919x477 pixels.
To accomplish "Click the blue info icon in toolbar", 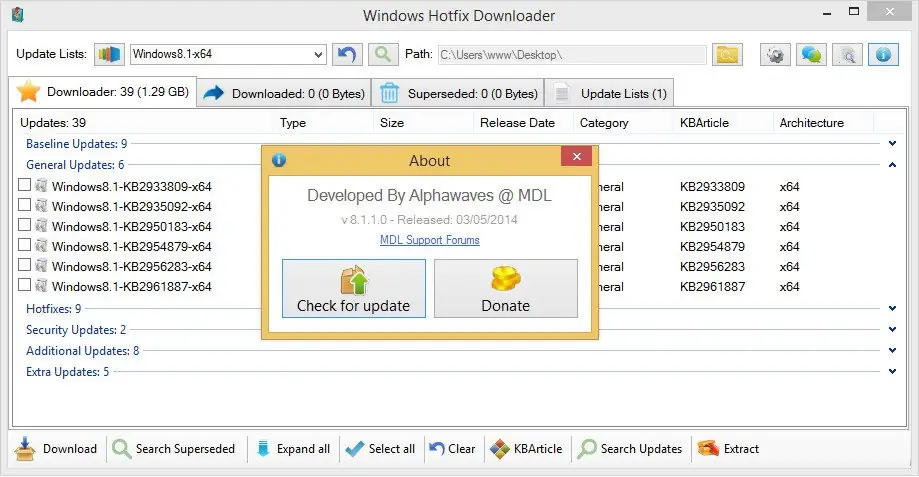I will [883, 54].
